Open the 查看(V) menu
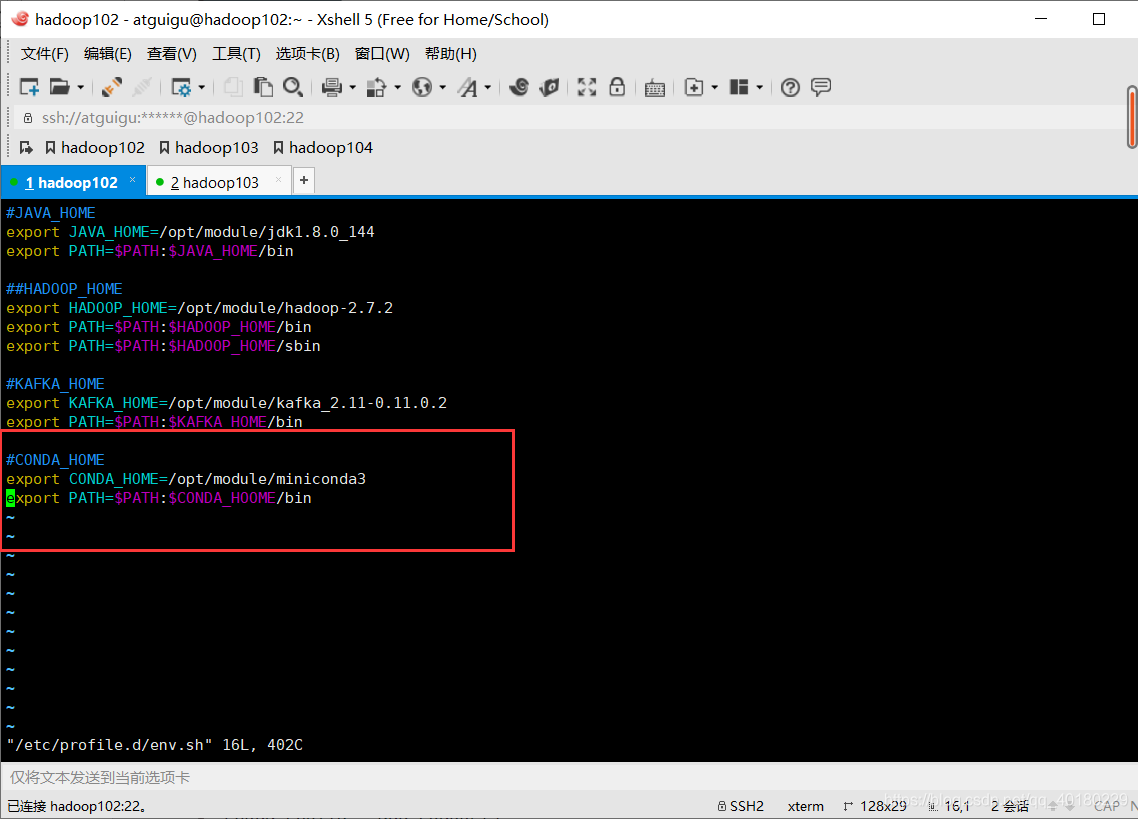This screenshot has width=1138, height=819. click(x=171, y=54)
